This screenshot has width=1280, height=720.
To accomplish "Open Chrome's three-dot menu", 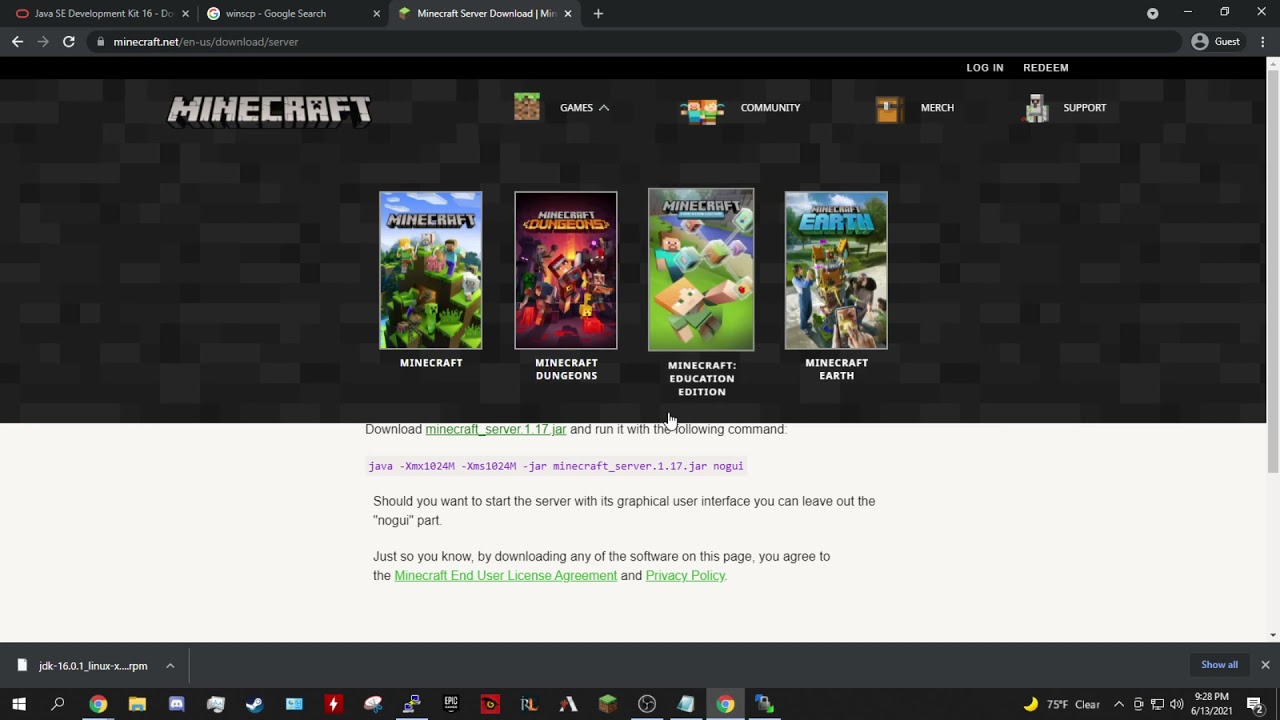I will click(x=1263, y=42).
